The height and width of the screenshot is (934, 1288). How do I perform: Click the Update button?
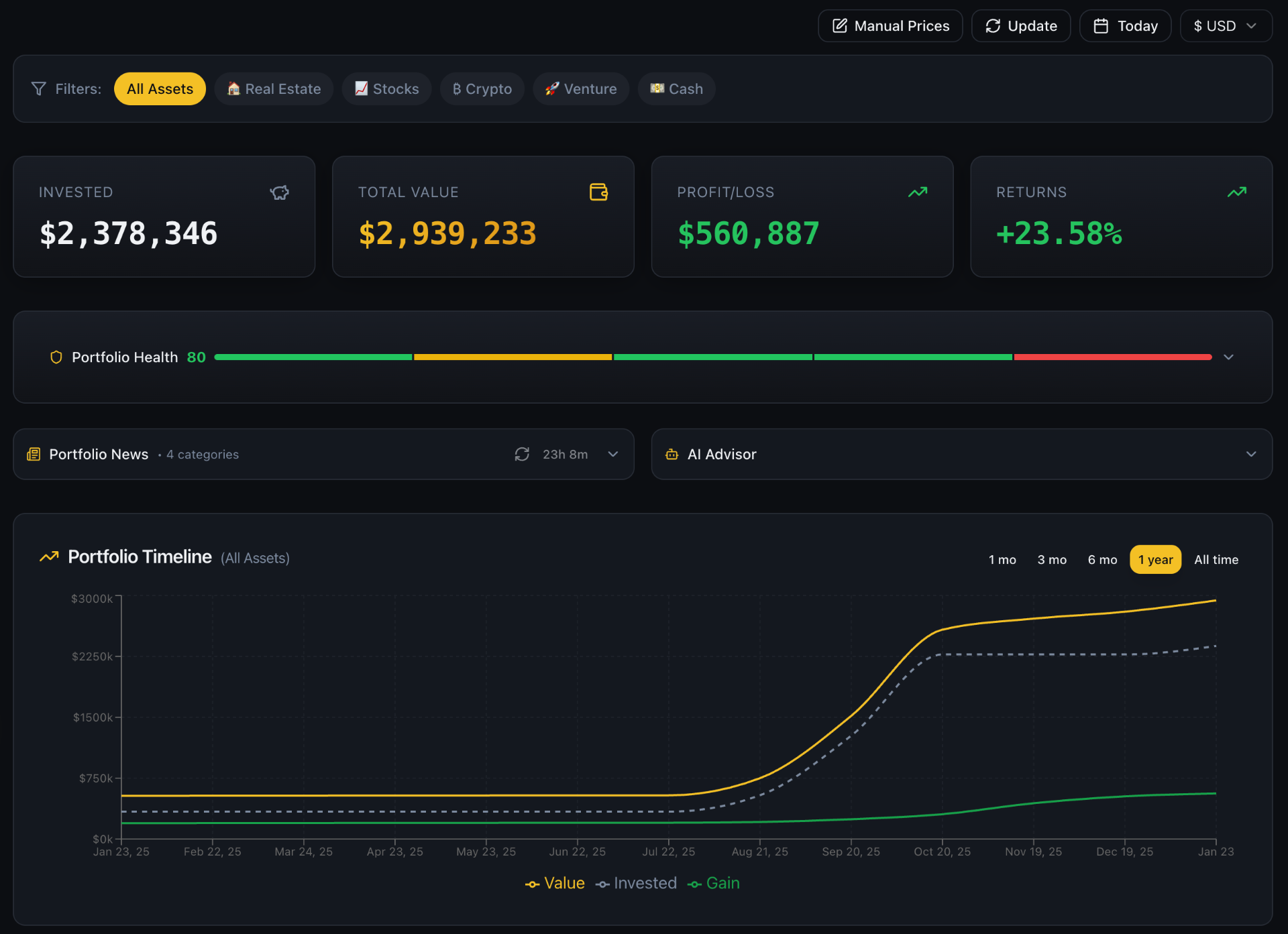click(x=1020, y=25)
